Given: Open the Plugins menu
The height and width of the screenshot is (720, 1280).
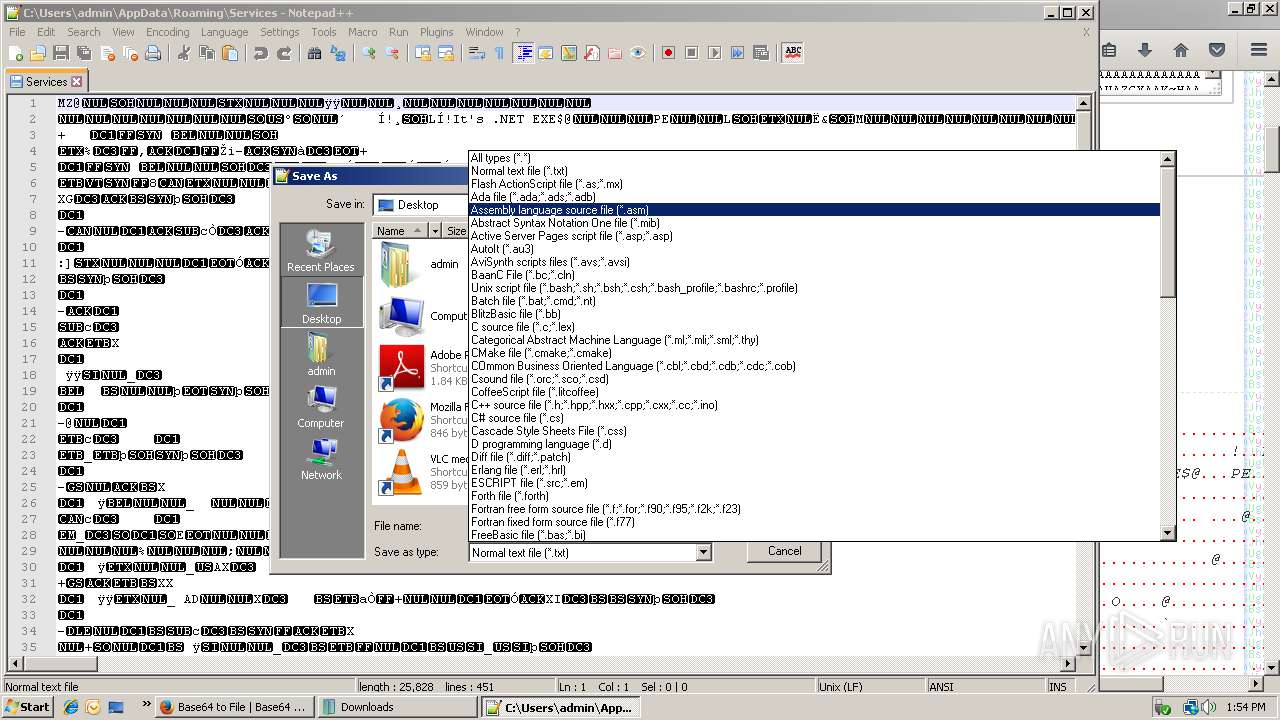Looking at the screenshot, I should pyautogui.click(x=436, y=32).
